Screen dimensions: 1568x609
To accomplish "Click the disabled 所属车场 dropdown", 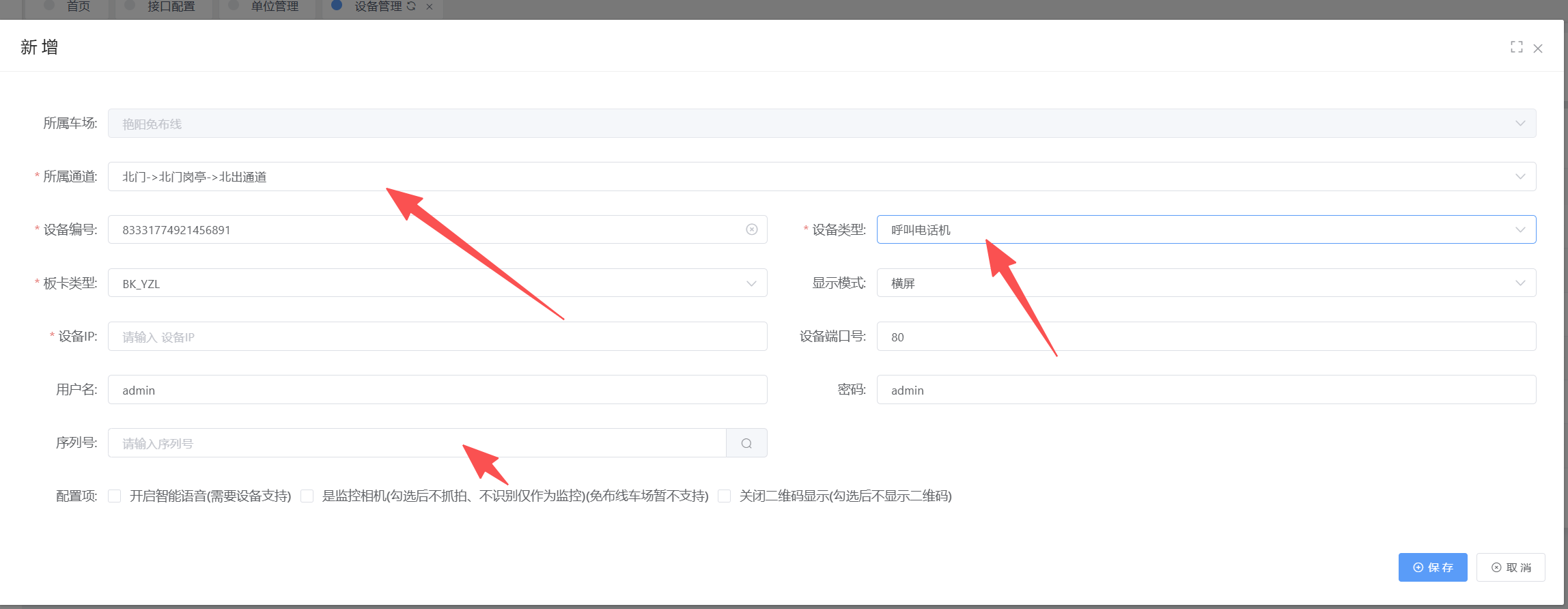I will 822,123.
